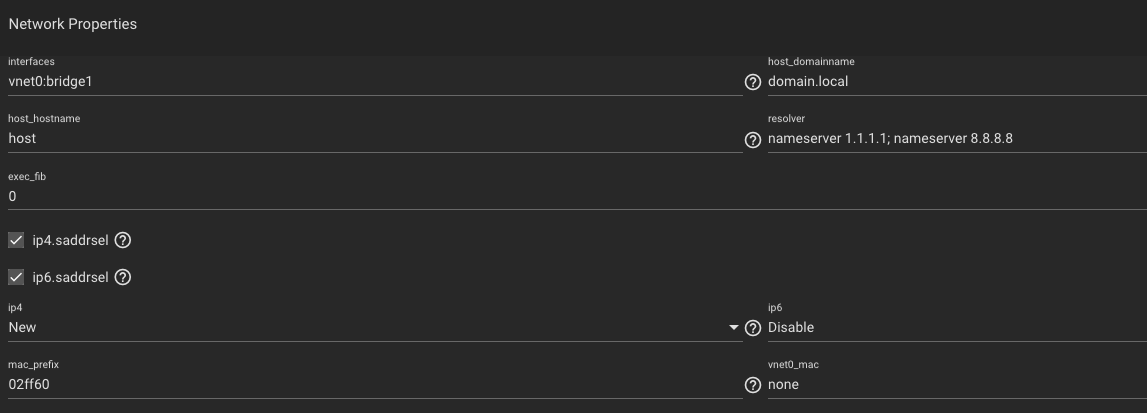Uncheck the ip6.saddrsel checkbox
1147x413 pixels.
[x=16, y=277]
